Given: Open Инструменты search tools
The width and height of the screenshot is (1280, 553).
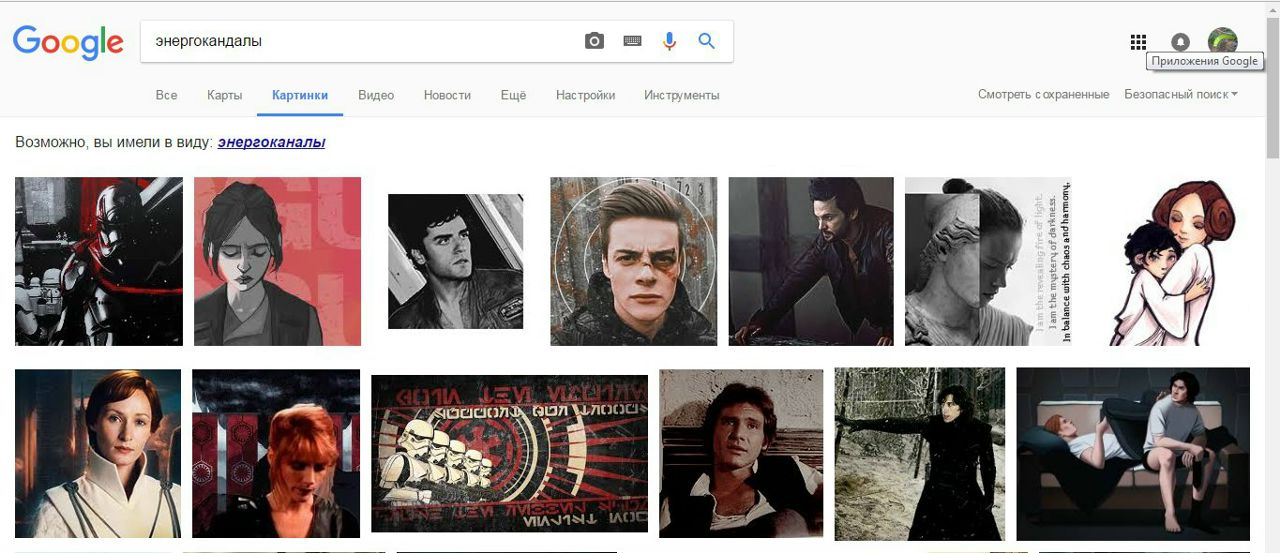Looking at the screenshot, I should pyautogui.click(x=682, y=95).
